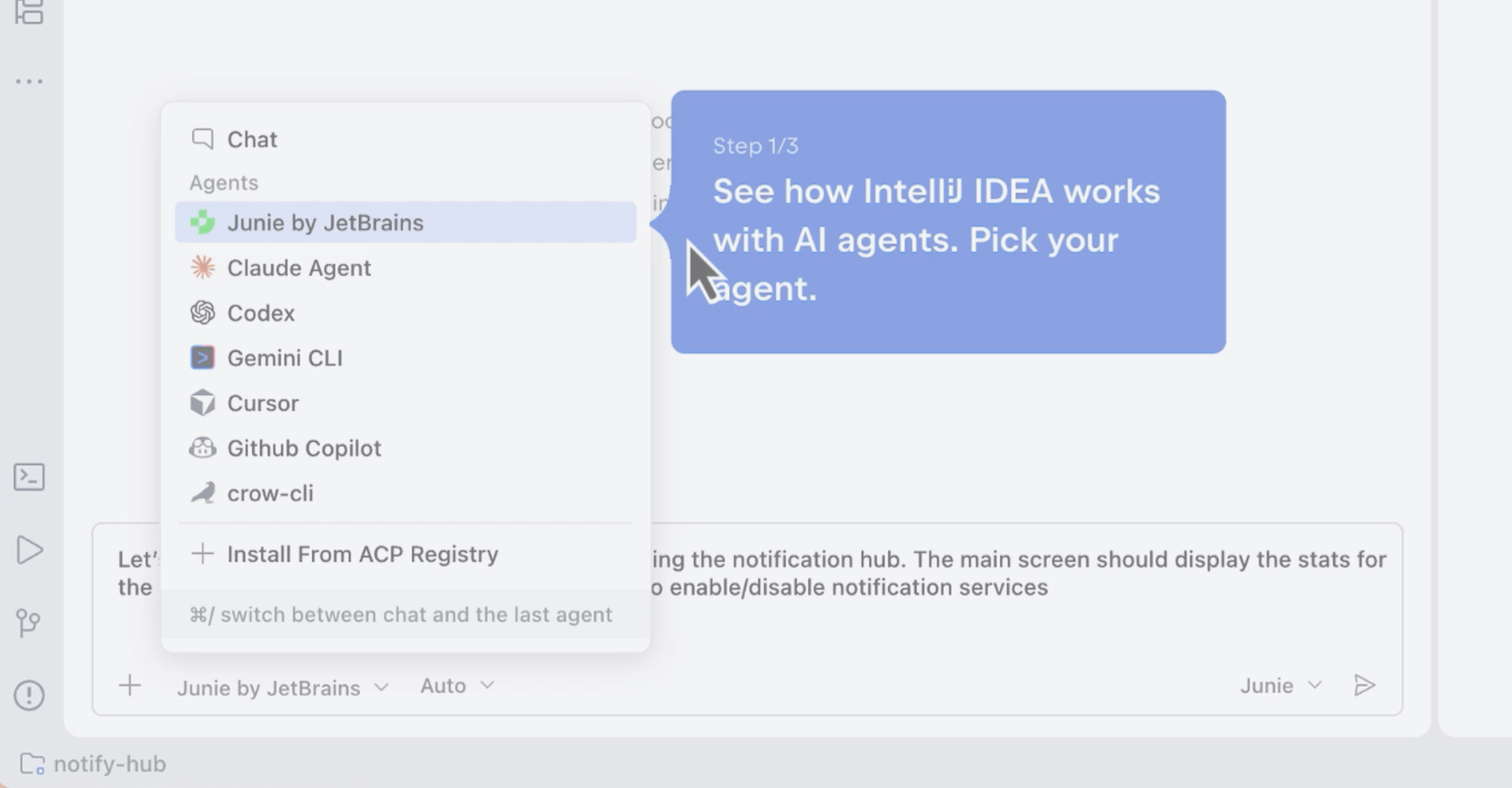Viewport: 1512px width, 788px height.
Task: Click the crow-cli bird icon
Action: pyautogui.click(x=202, y=492)
